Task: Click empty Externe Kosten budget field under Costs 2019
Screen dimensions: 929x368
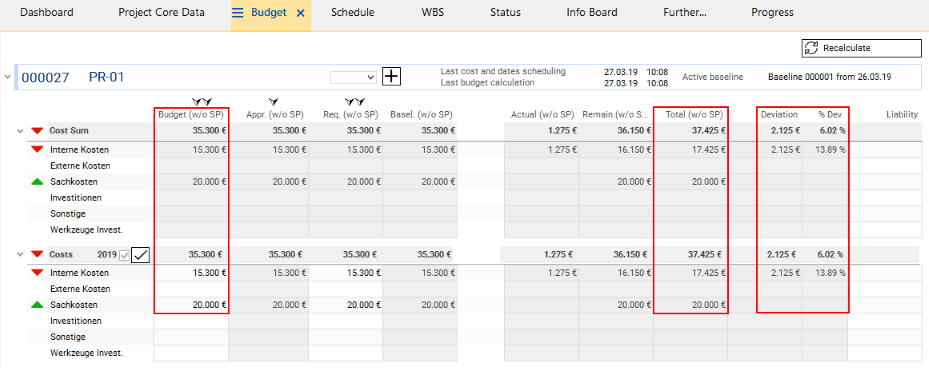Action: point(191,289)
